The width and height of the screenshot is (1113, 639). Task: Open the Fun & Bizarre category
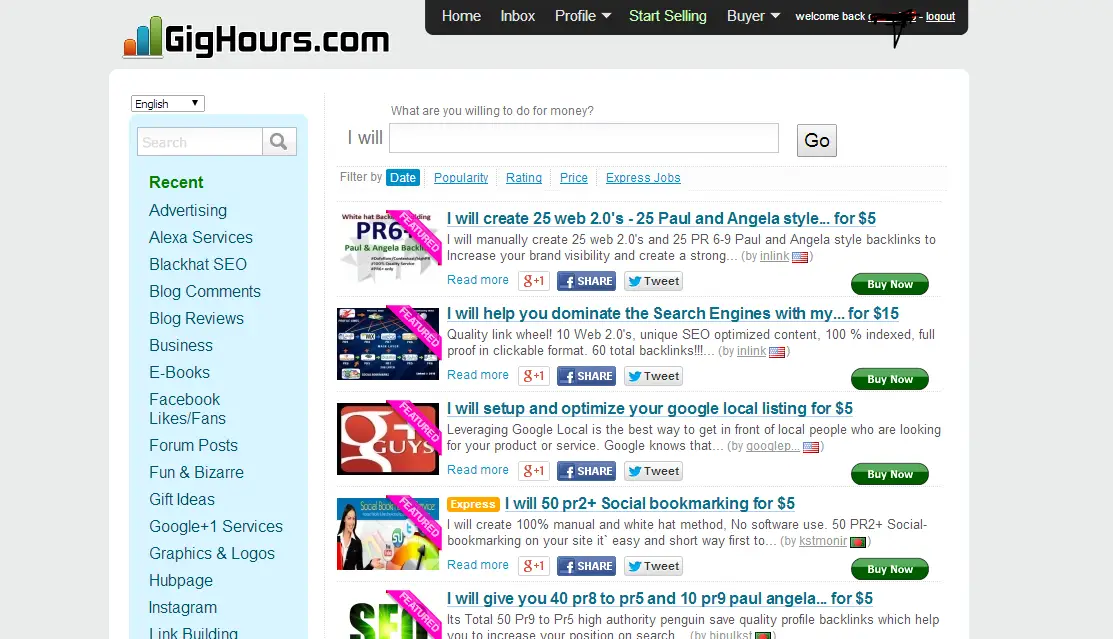(197, 473)
